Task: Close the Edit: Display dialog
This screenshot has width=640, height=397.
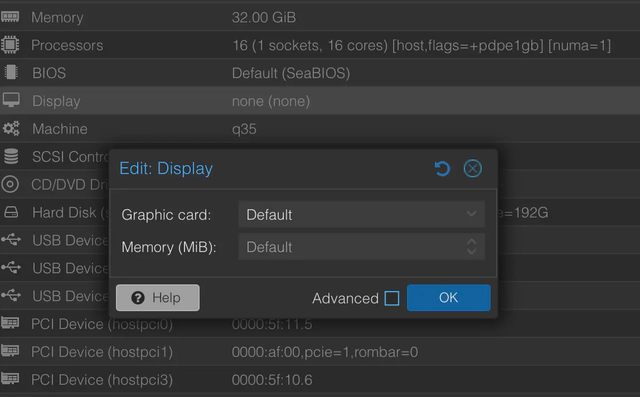Action: 473,169
